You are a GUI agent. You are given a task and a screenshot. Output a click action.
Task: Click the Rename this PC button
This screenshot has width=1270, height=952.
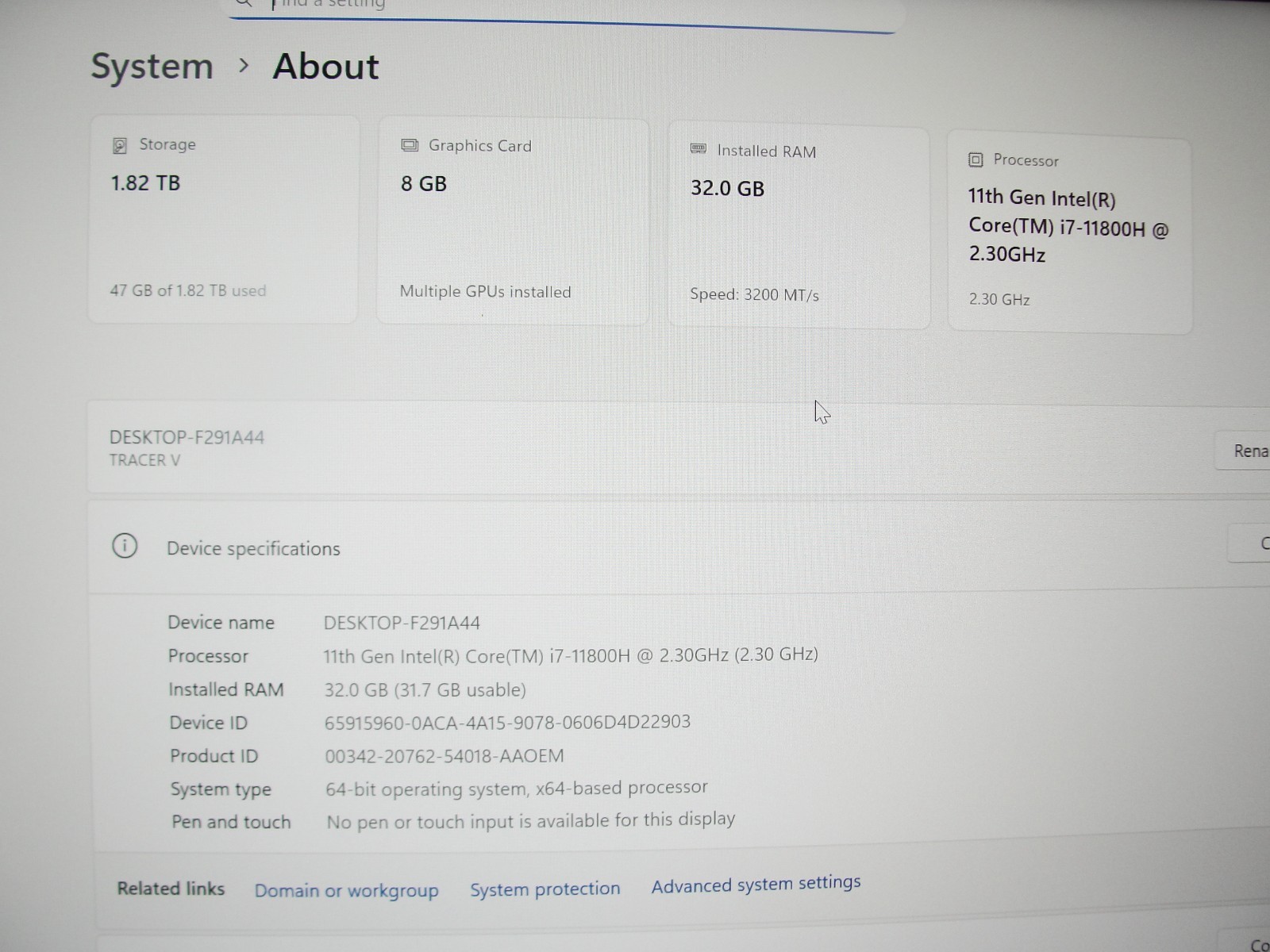pos(1245,451)
